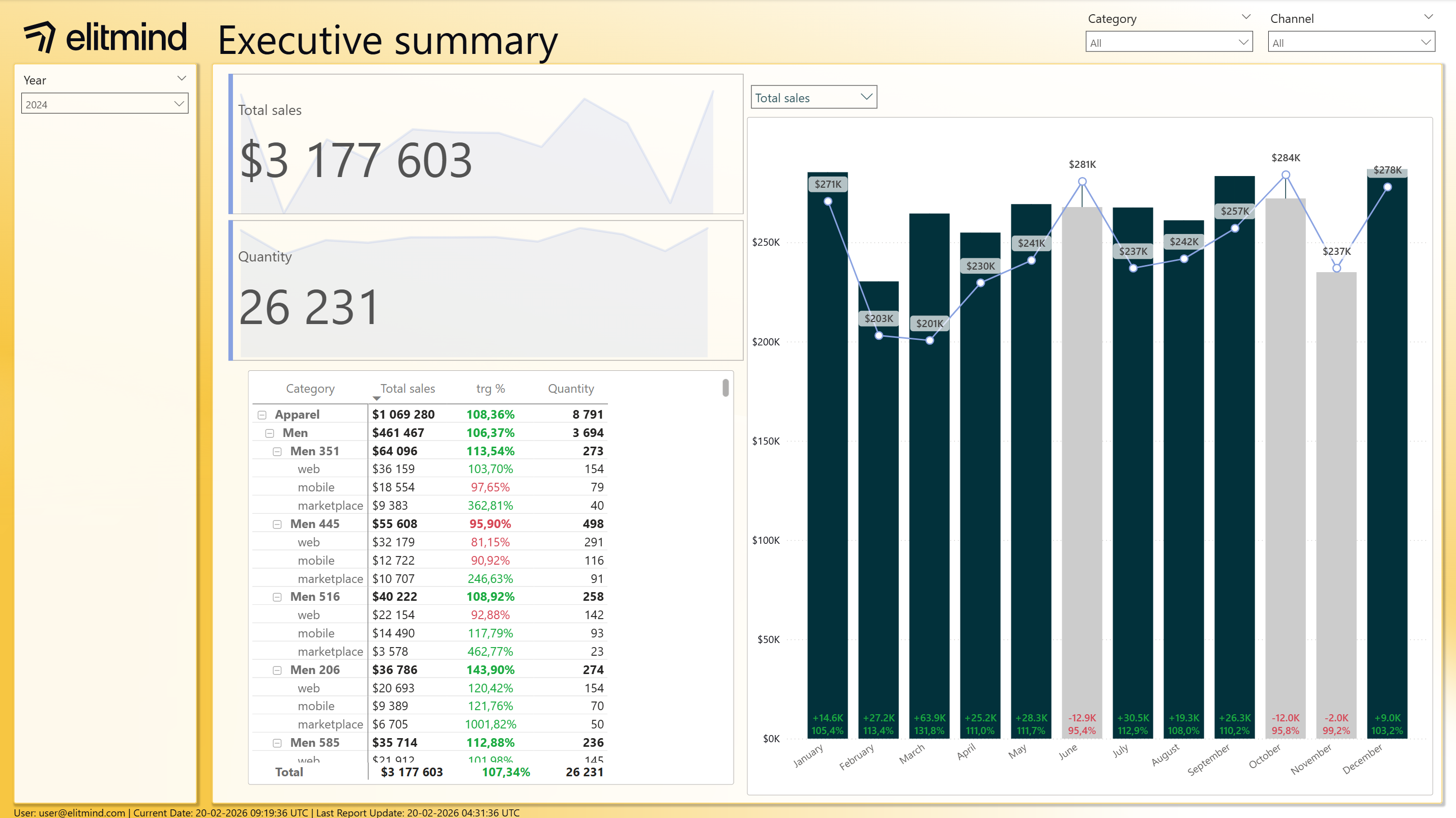The image size is (1456, 818).
Task: Collapse the Men 516 product row
Action: tap(277, 597)
